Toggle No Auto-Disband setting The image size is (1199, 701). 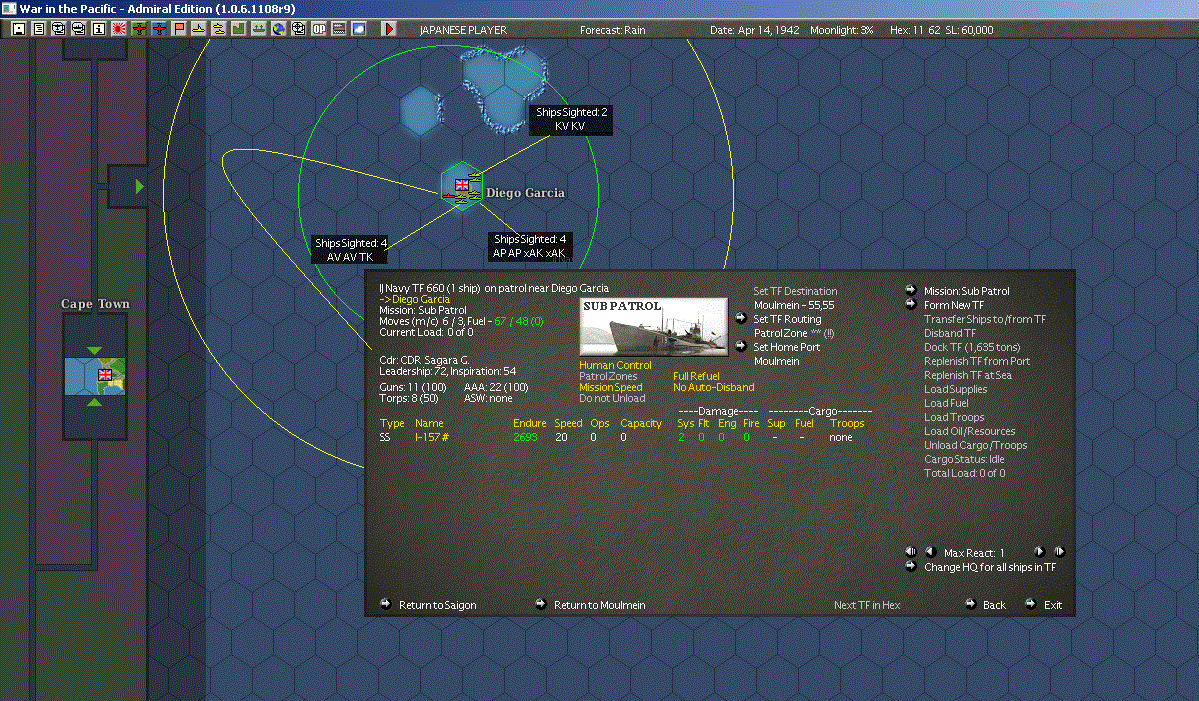click(x=713, y=388)
